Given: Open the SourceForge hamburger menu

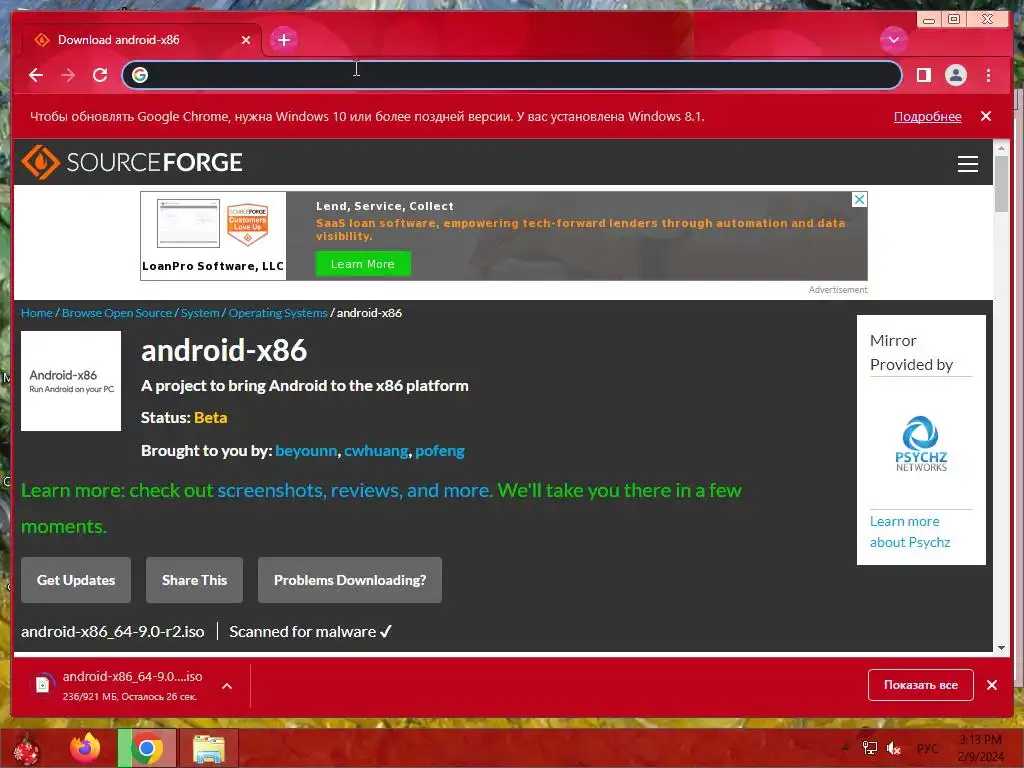Looking at the screenshot, I should (967, 163).
